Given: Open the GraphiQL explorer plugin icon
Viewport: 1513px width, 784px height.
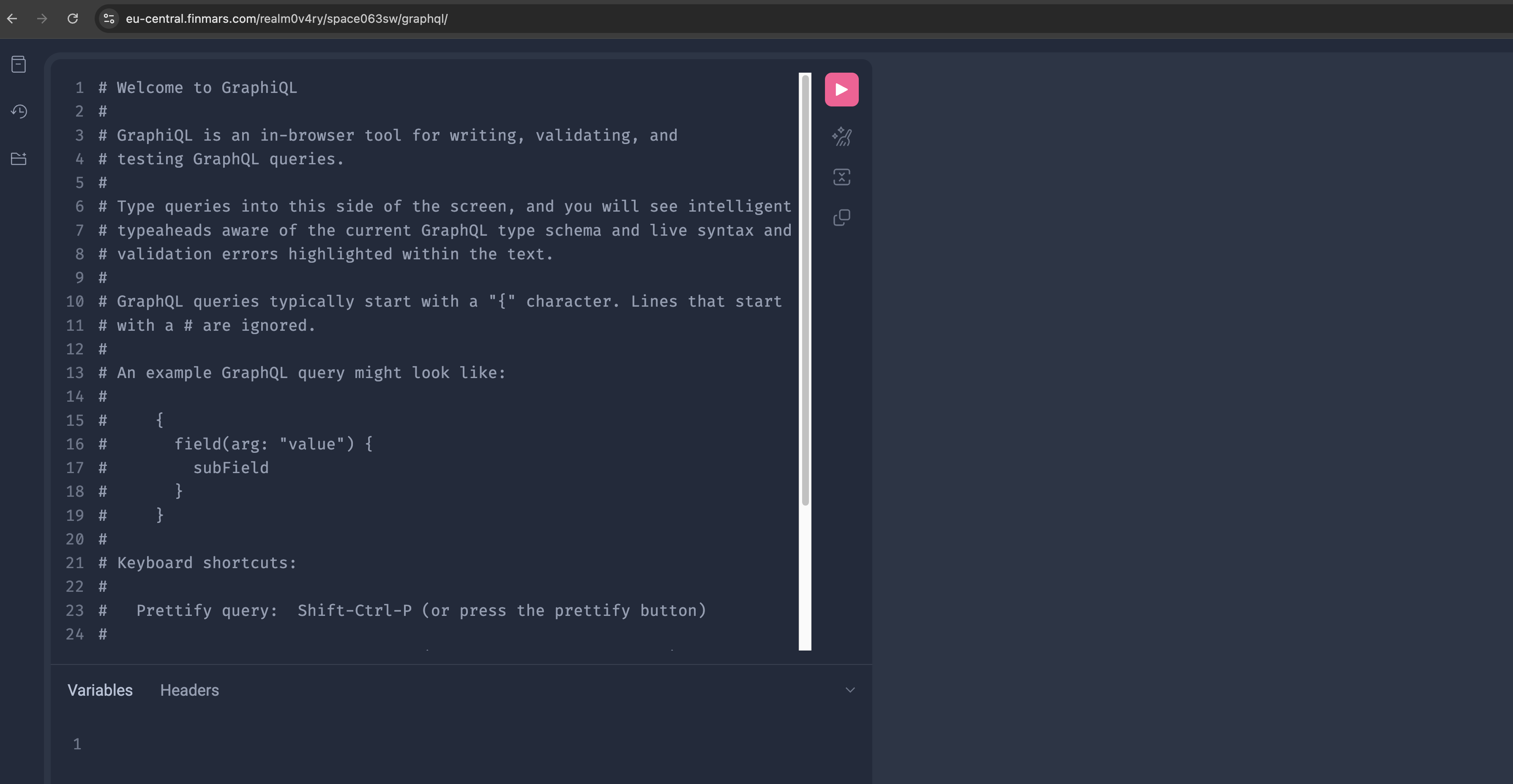Looking at the screenshot, I should click(19, 158).
